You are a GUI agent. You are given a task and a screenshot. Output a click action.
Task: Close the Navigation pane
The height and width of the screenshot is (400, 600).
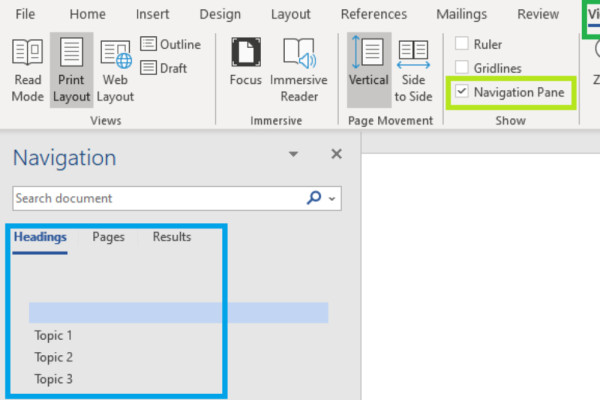[x=336, y=154]
